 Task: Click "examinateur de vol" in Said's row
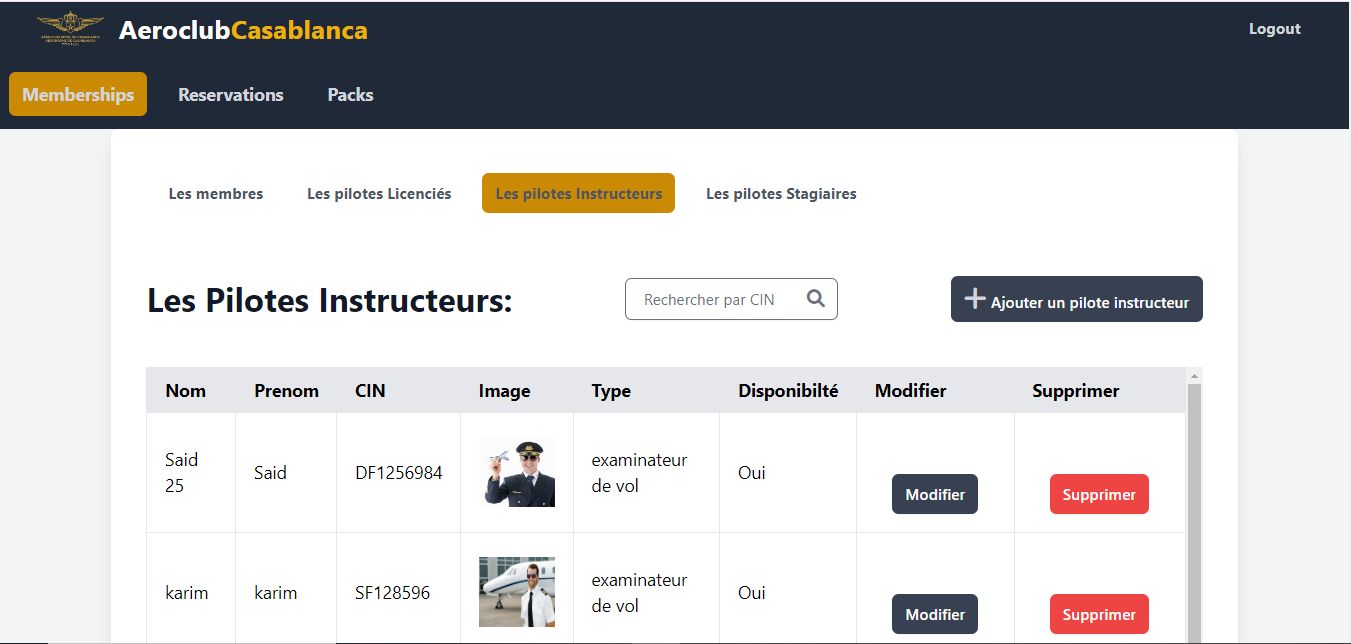(x=639, y=473)
